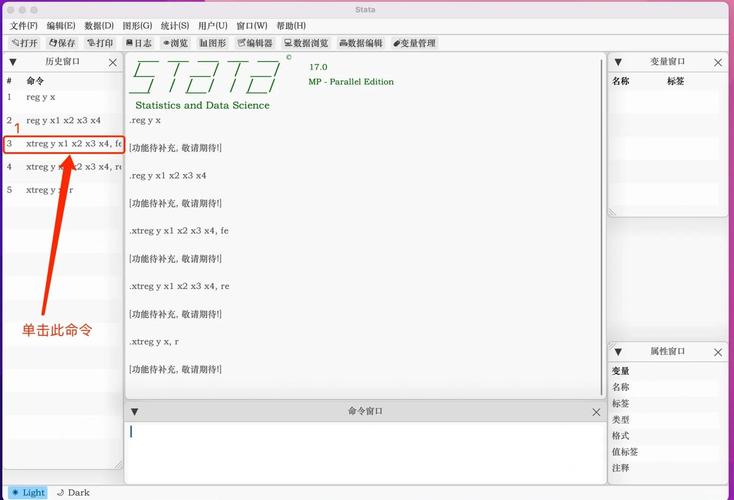Open 数据编辑 (Data editor) from toolbar
Screen dimensions: 734x500
tap(361, 43)
